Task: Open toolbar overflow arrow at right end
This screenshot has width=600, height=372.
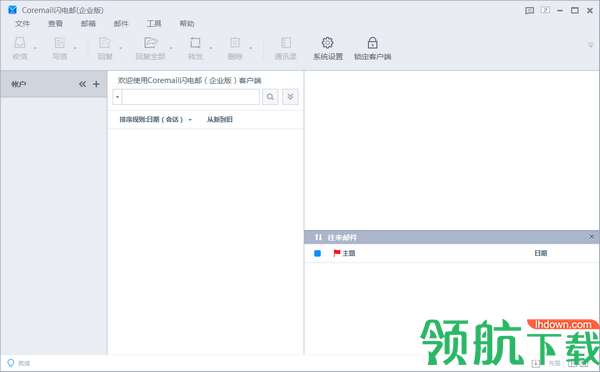Action: pyautogui.click(x=591, y=45)
